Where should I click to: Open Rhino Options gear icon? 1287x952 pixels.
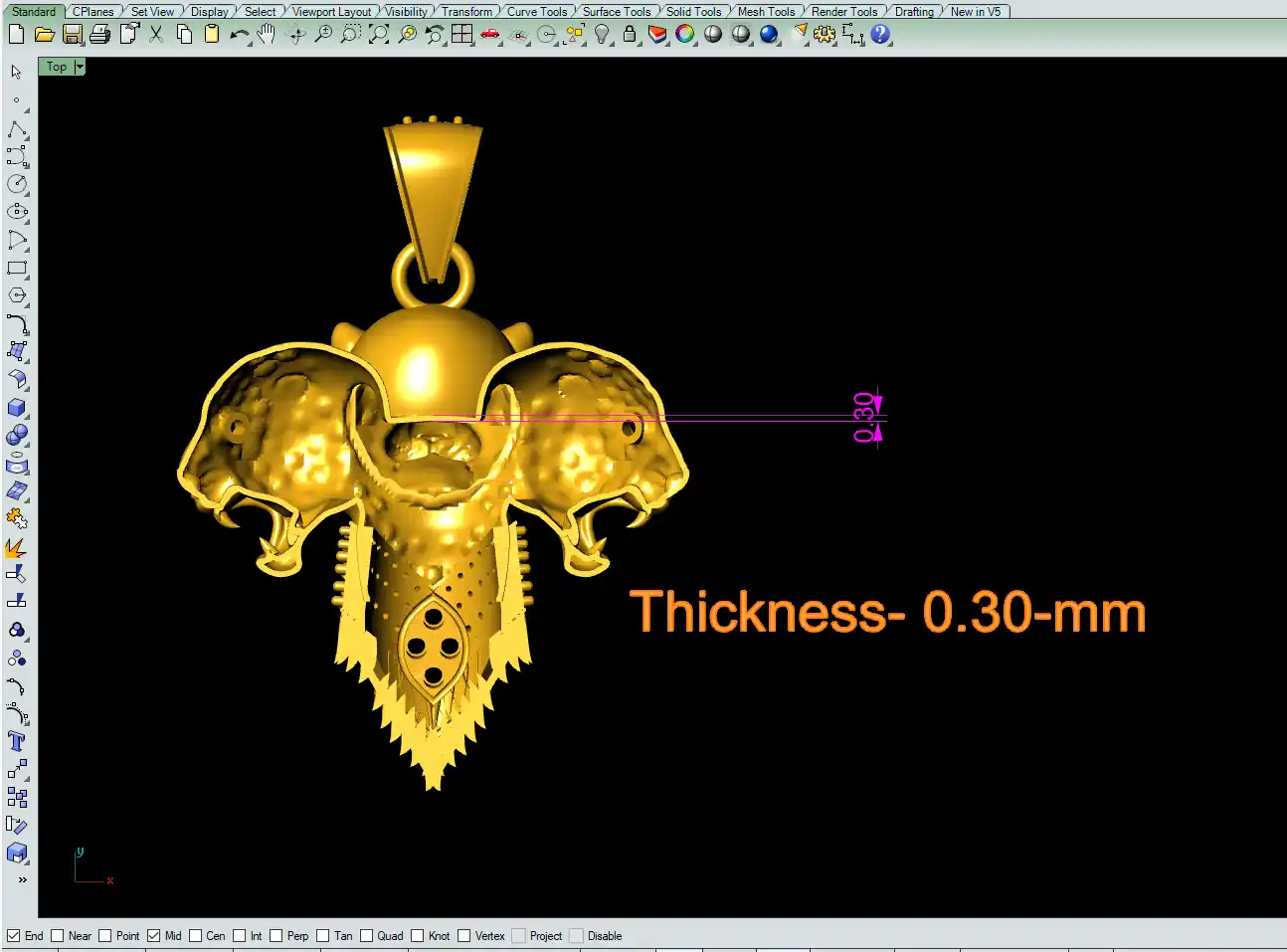point(824,35)
